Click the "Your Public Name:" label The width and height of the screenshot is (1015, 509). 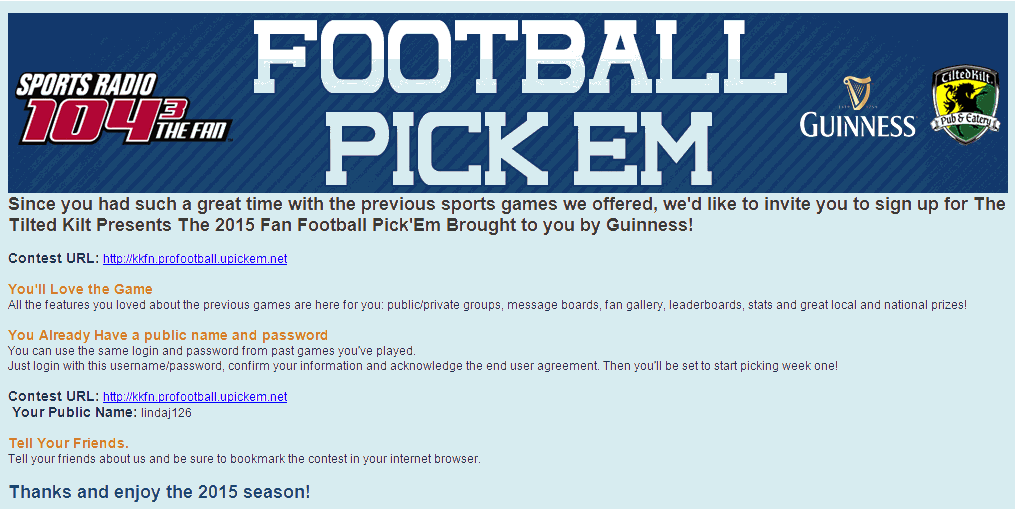pyautogui.click(x=74, y=412)
